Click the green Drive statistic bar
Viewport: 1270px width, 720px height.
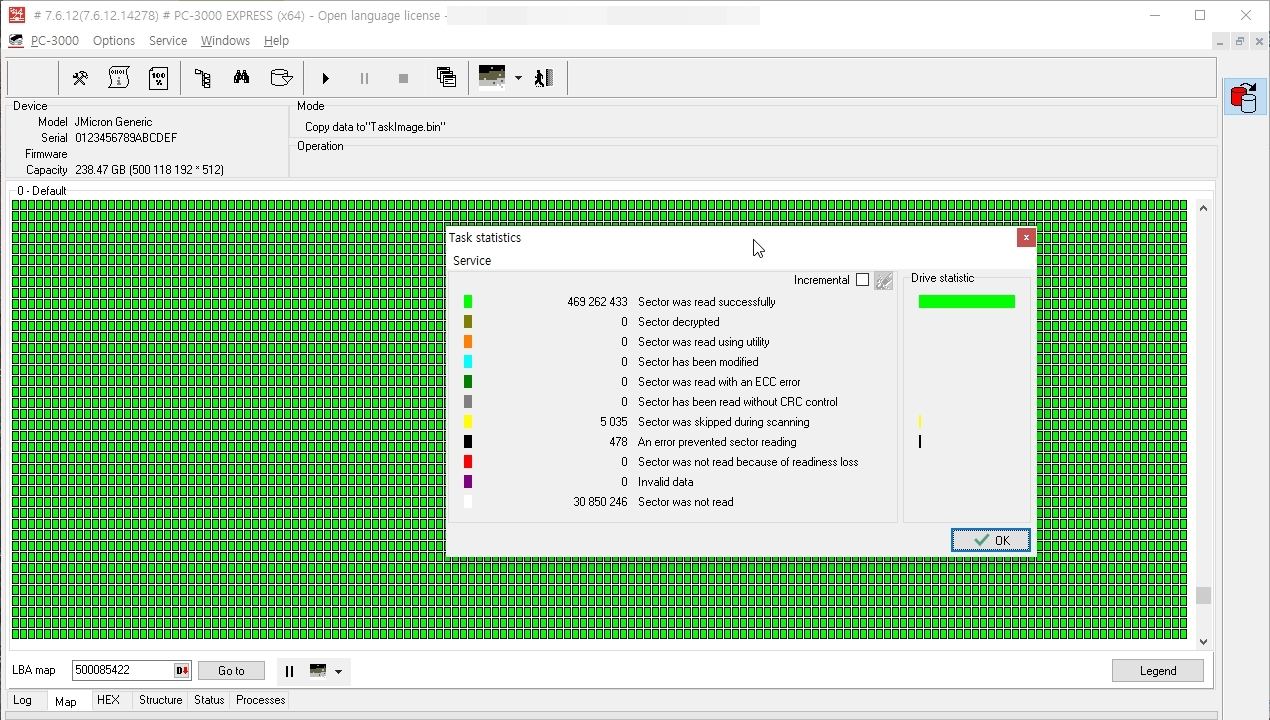coord(967,302)
